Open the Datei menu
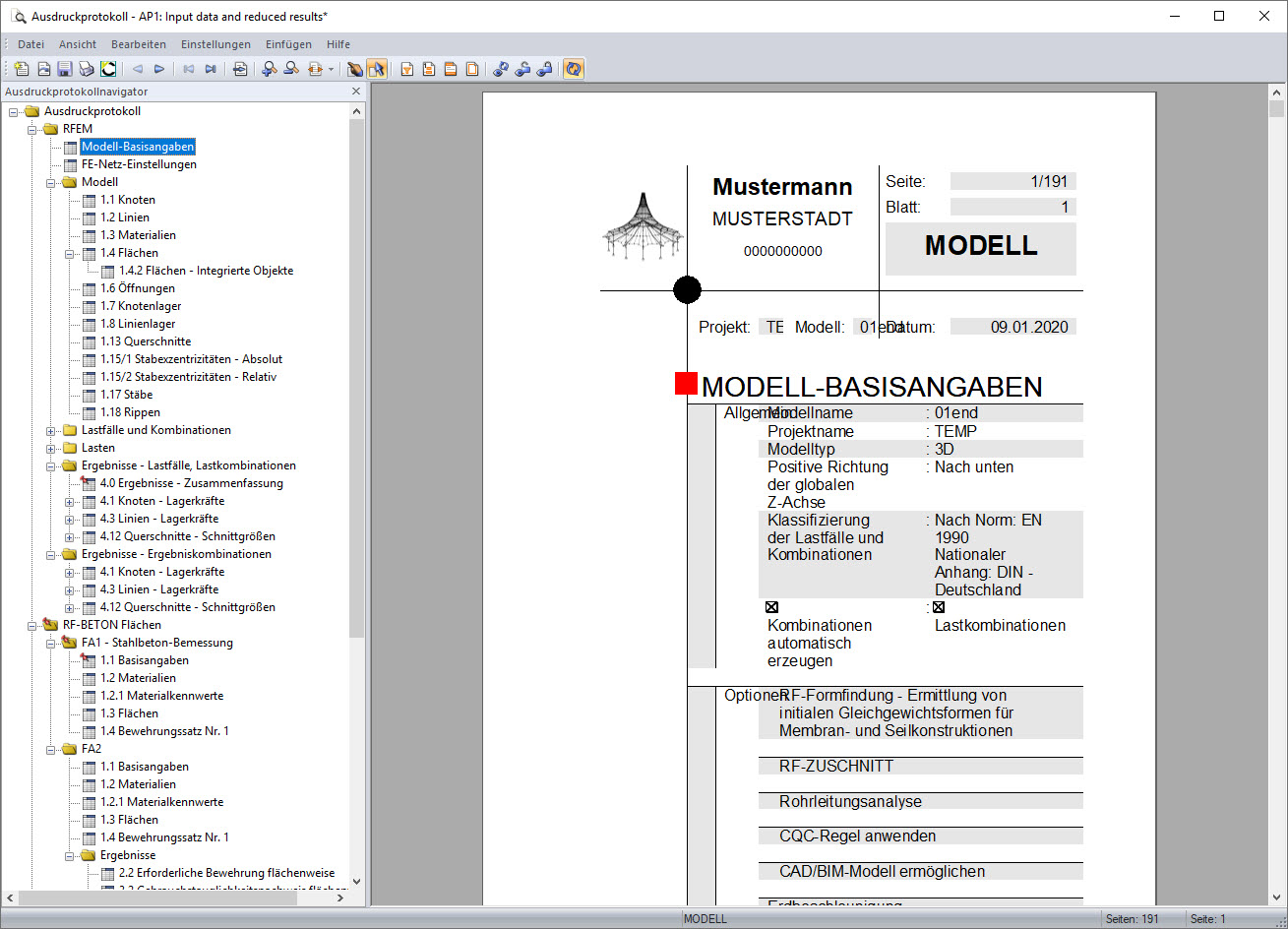The image size is (1288, 929). point(31,44)
